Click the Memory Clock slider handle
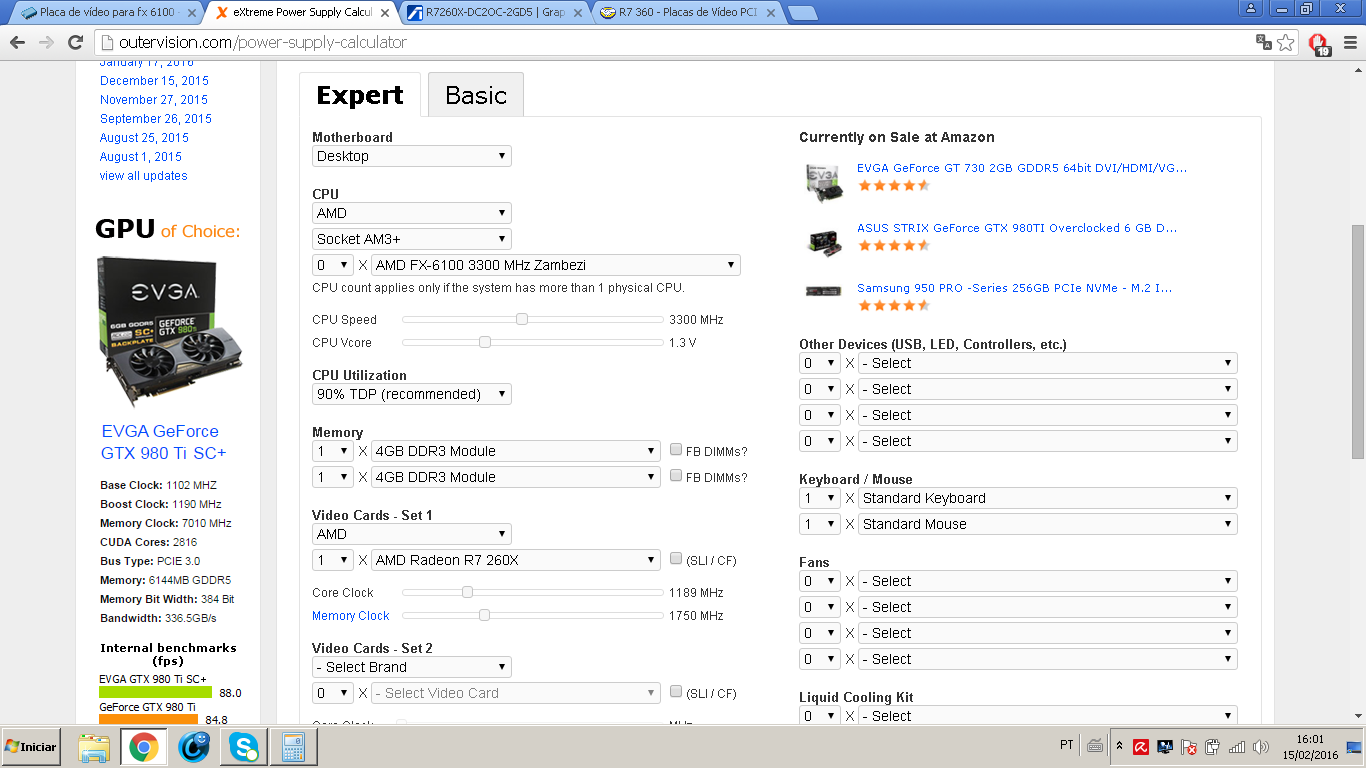The width and height of the screenshot is (1366, 768). click(484, 615)
